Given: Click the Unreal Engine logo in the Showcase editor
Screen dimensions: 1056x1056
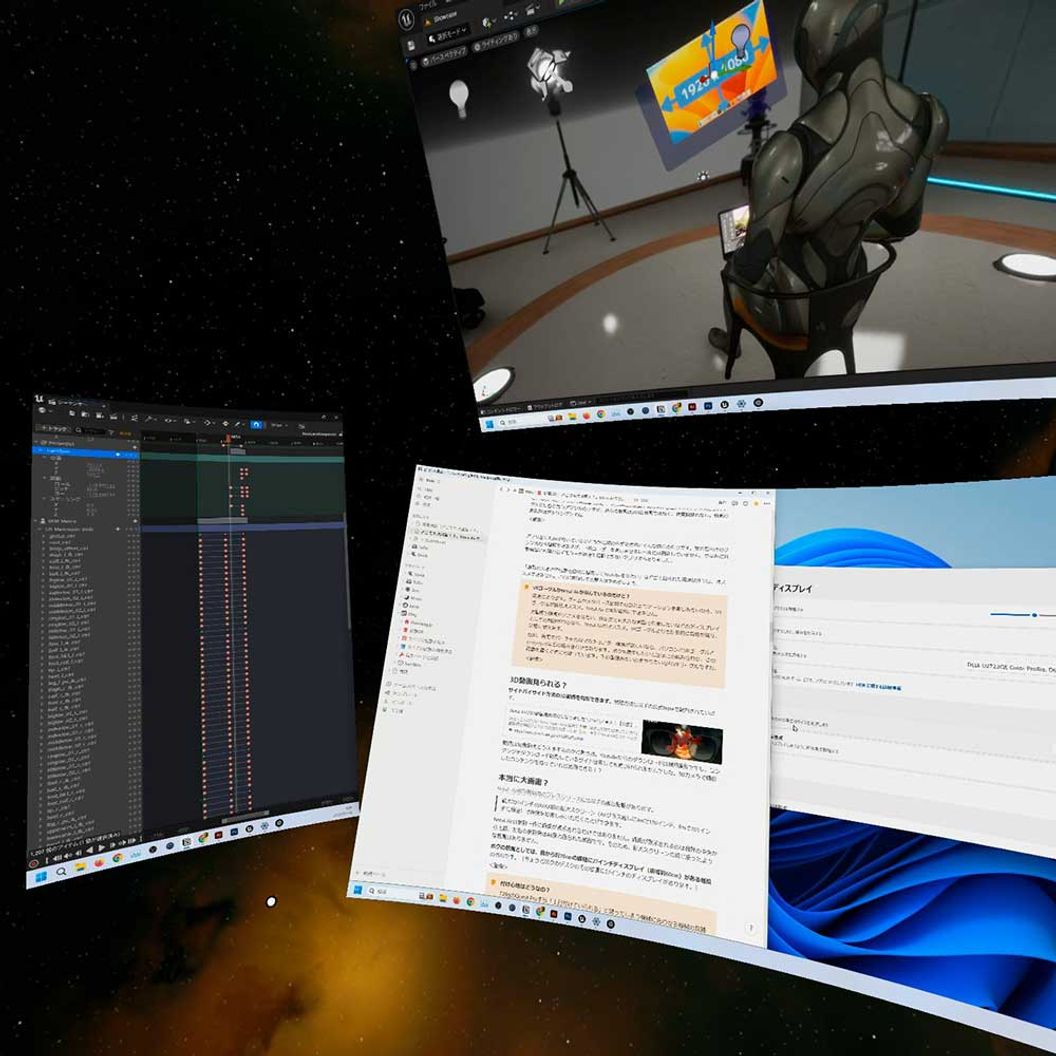Looking at the screenshot, I should click(407, 20).
